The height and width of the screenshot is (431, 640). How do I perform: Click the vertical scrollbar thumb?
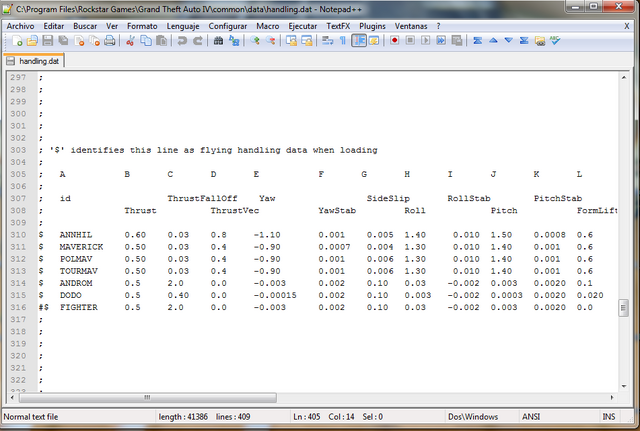623,308
